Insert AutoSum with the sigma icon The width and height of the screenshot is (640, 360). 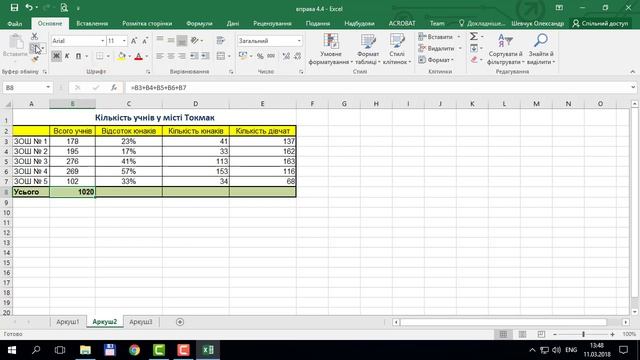[473, 37]
